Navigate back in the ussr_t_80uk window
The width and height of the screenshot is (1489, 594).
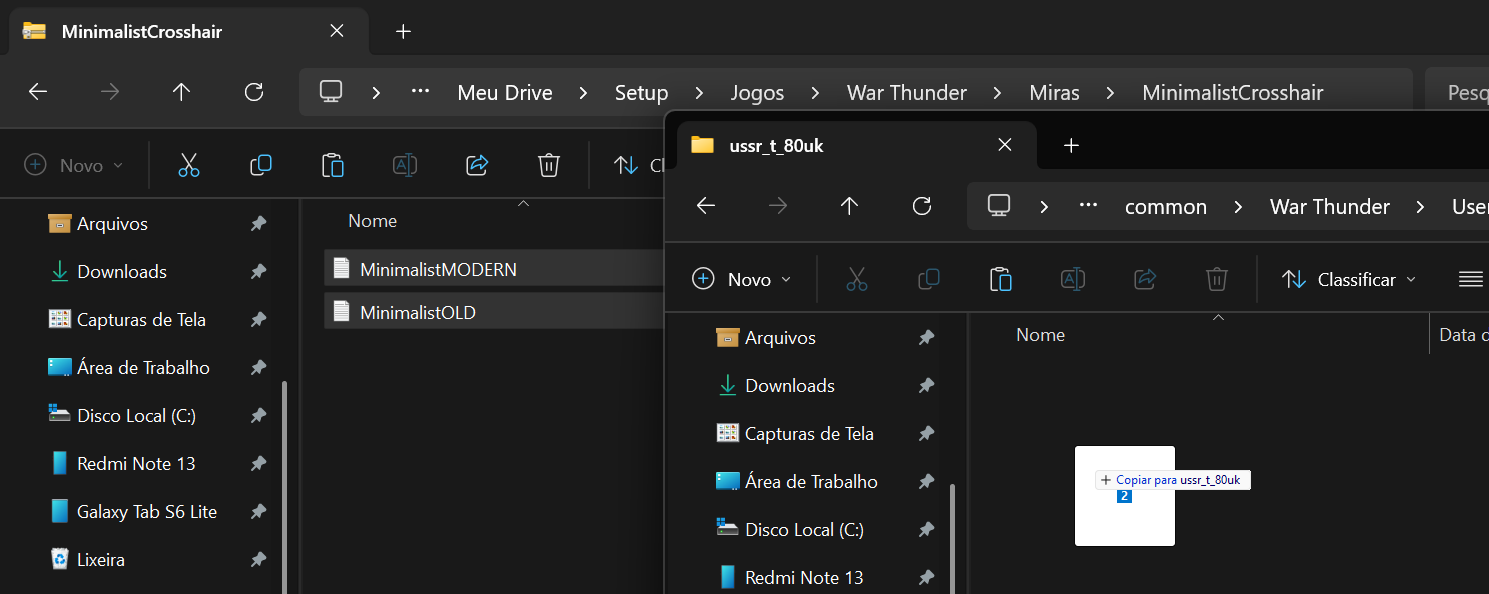pyautogui.click(x=706, y=206)
